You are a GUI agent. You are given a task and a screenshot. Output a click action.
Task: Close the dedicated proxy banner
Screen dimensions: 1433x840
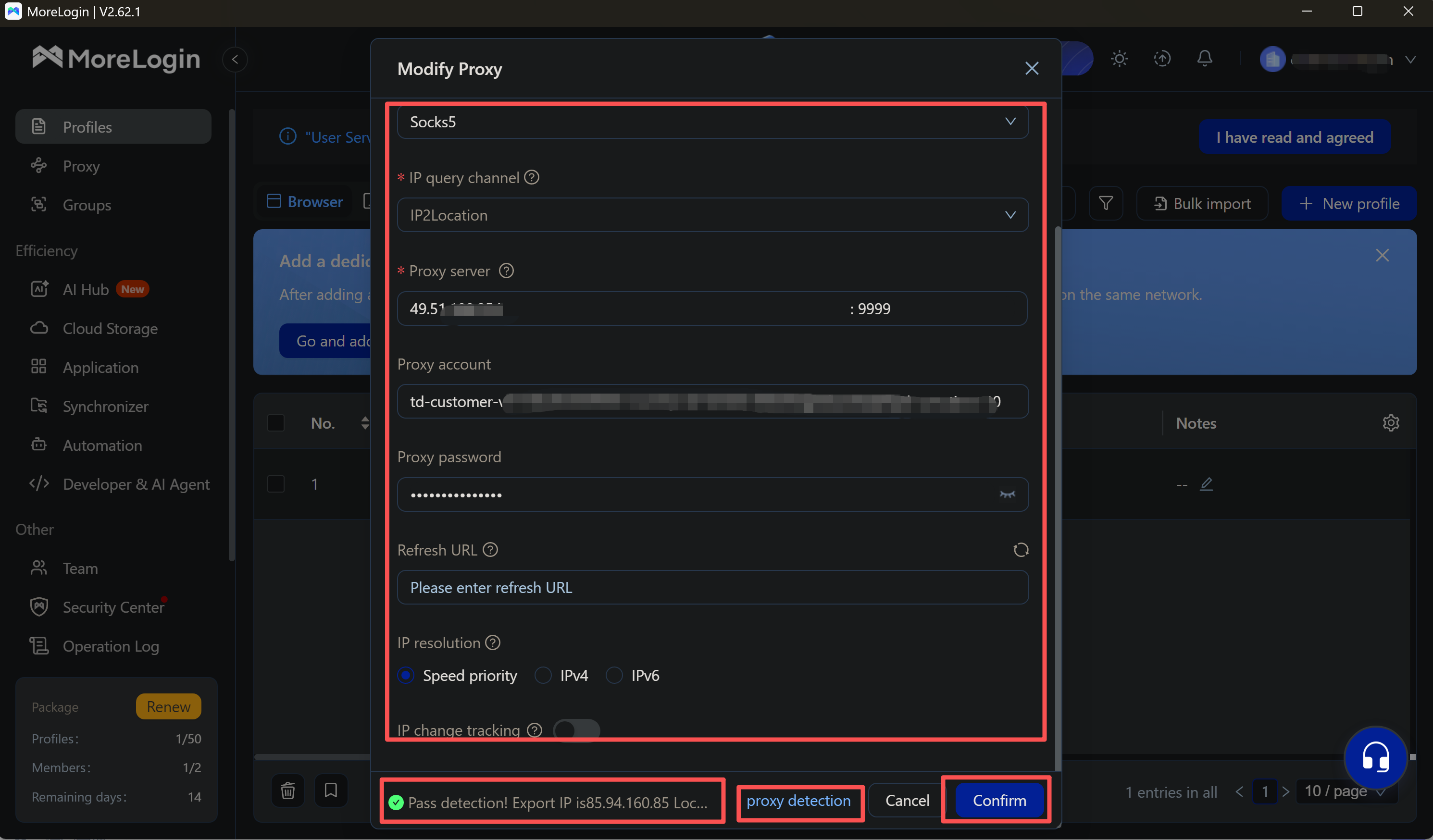1383,255
